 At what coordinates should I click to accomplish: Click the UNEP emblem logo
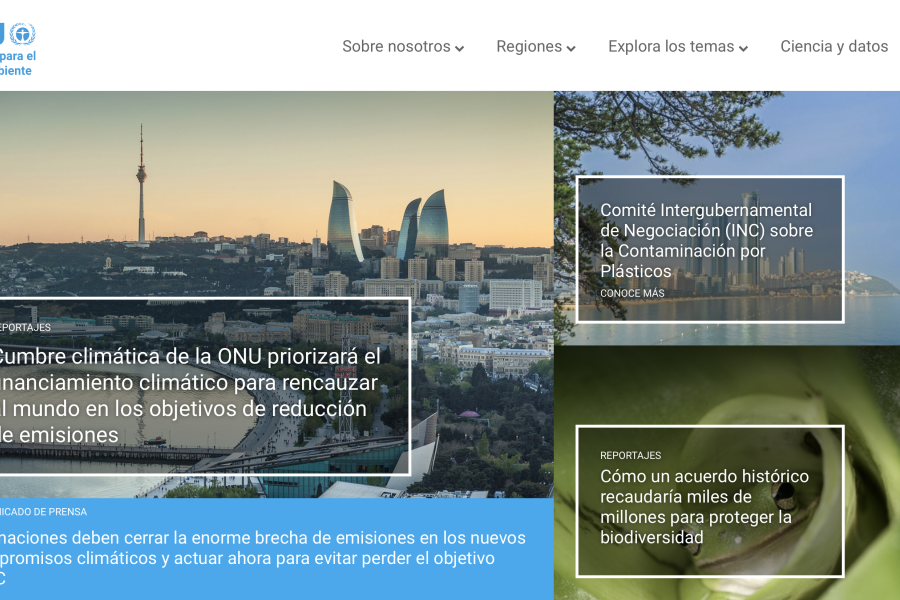(x=22, y=34)
